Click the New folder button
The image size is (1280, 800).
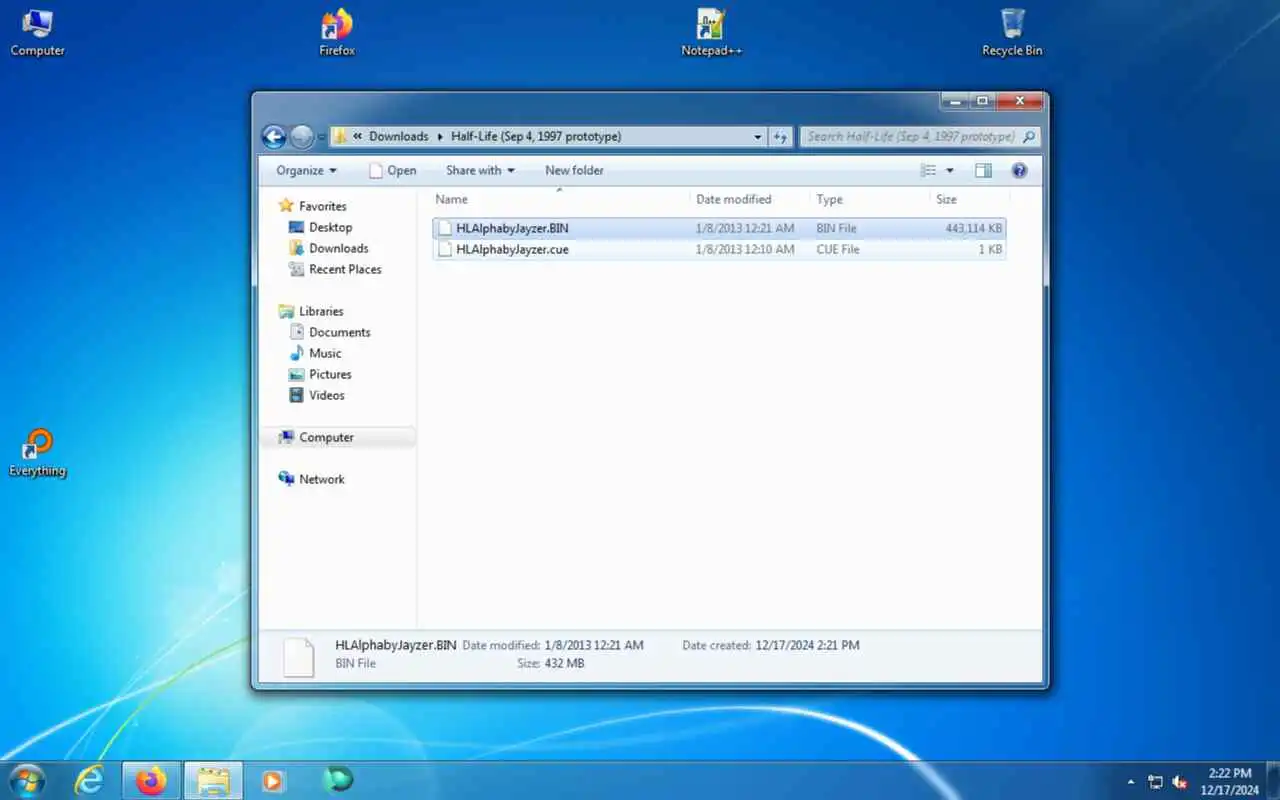click(574, 170)
